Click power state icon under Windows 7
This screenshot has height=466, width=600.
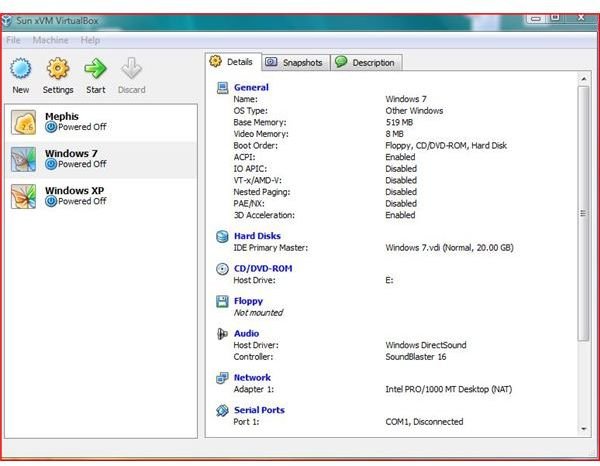[x=51, y=164]
